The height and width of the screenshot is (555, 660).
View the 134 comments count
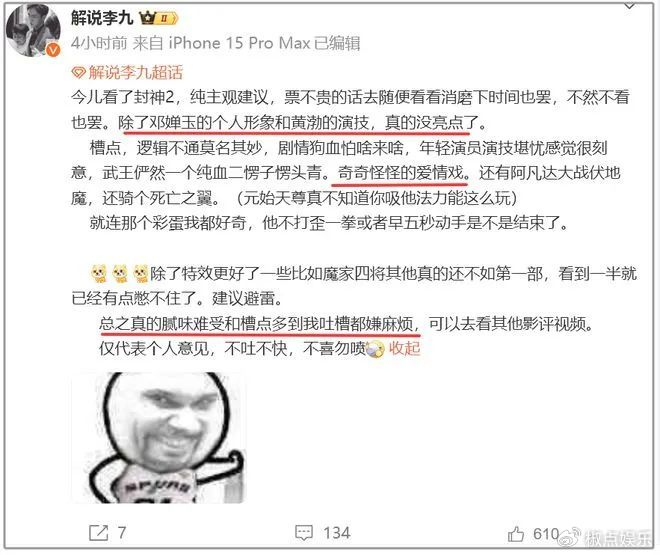(x=337, y=533)
